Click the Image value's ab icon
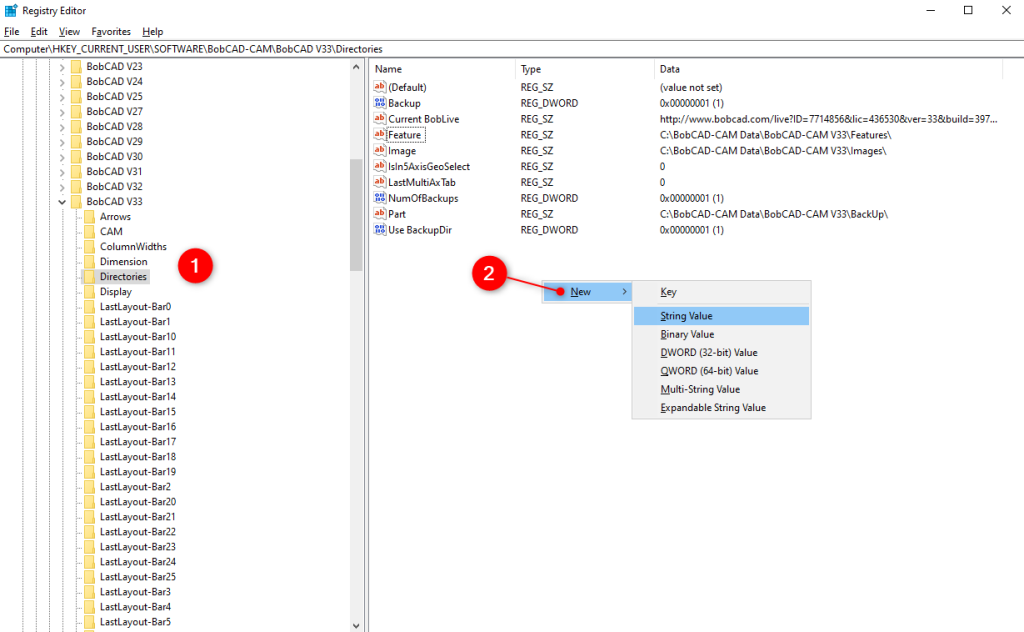 point(381,150)
